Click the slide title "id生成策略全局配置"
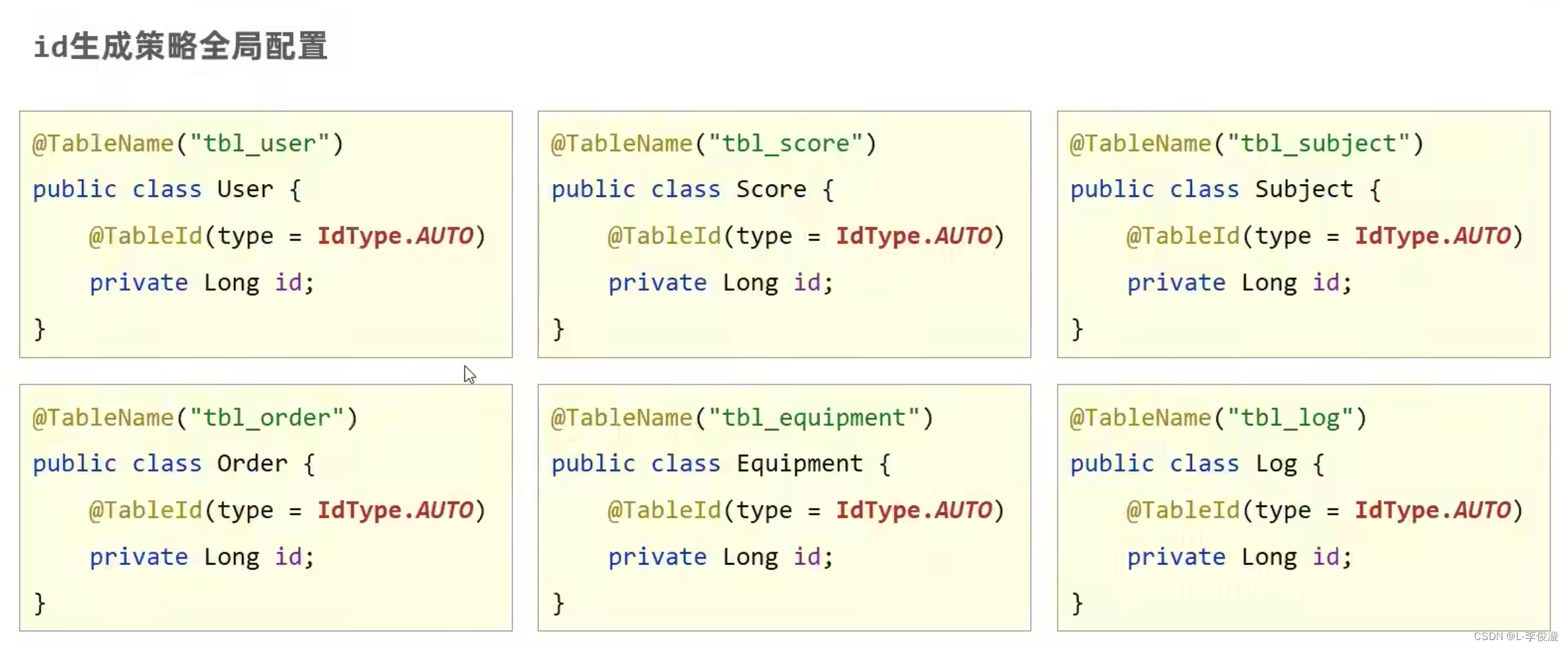1568x648 pixels. click(180, 46)
